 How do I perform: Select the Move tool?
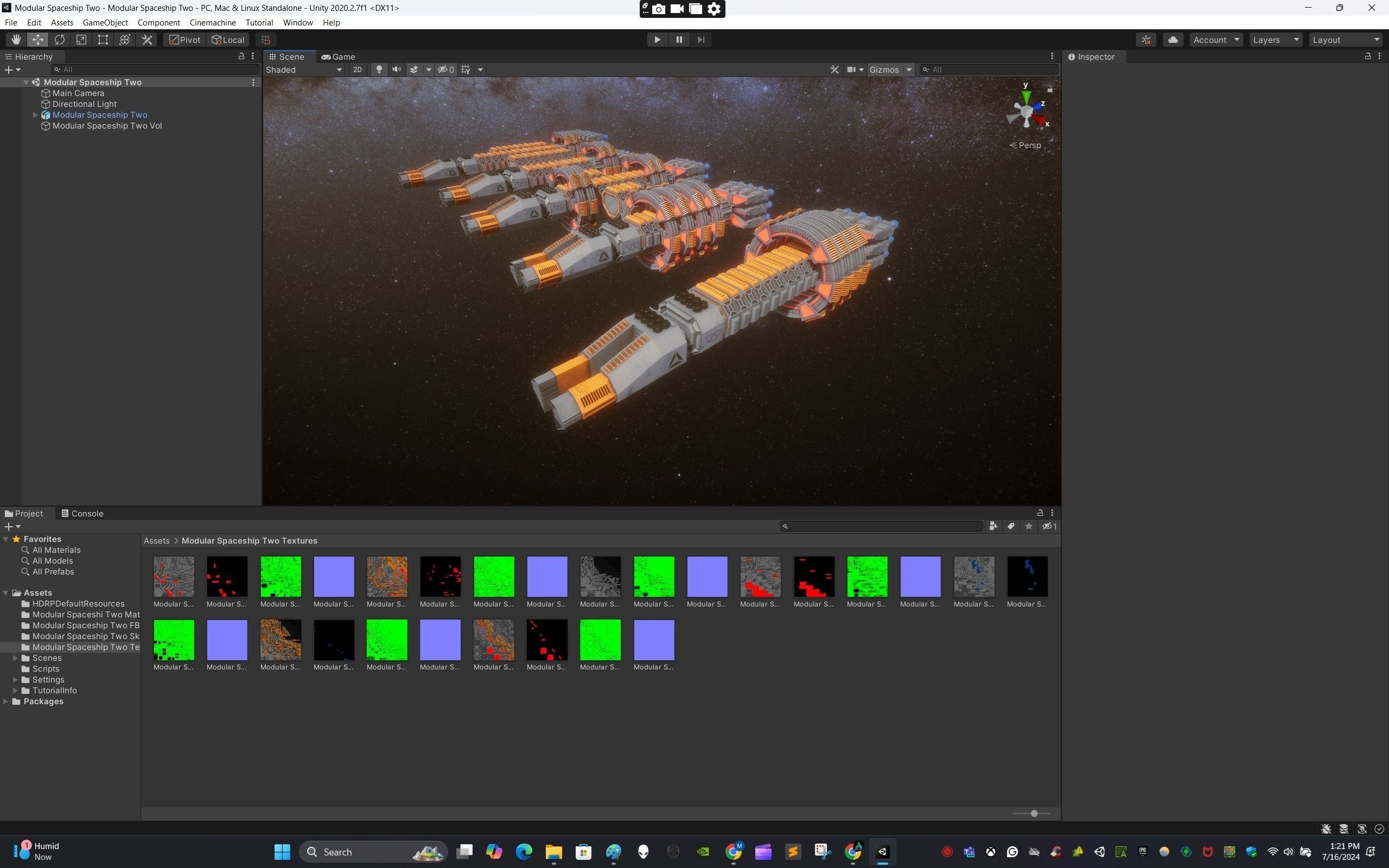38,40
